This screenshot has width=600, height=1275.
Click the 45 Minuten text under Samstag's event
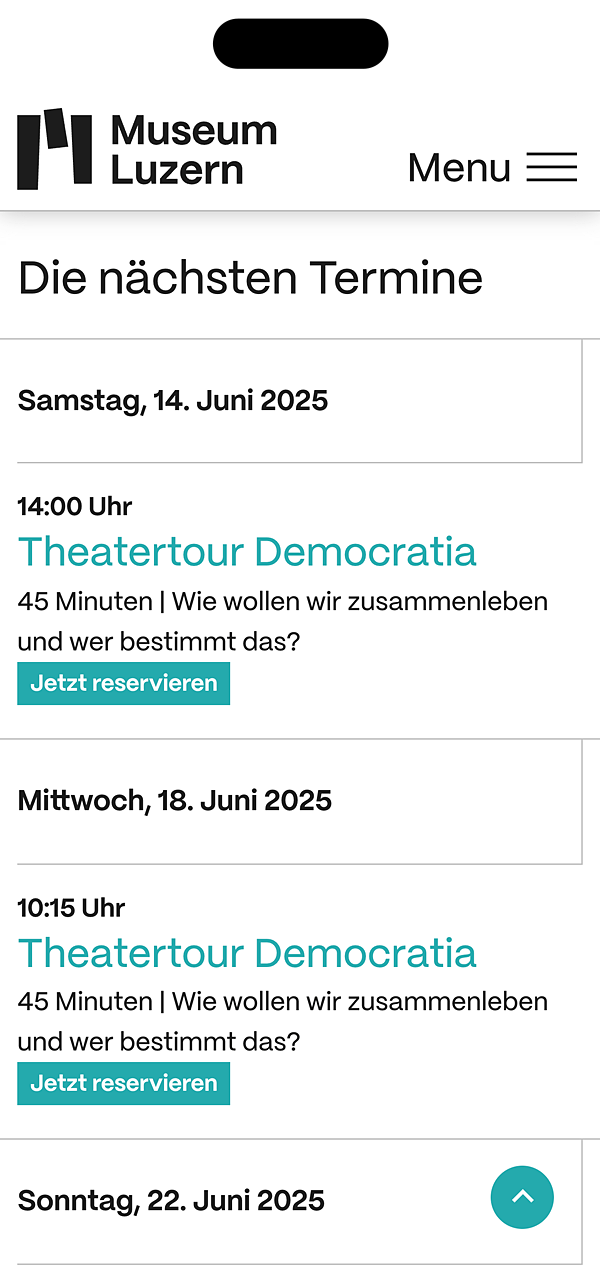(x=85, y=602)
